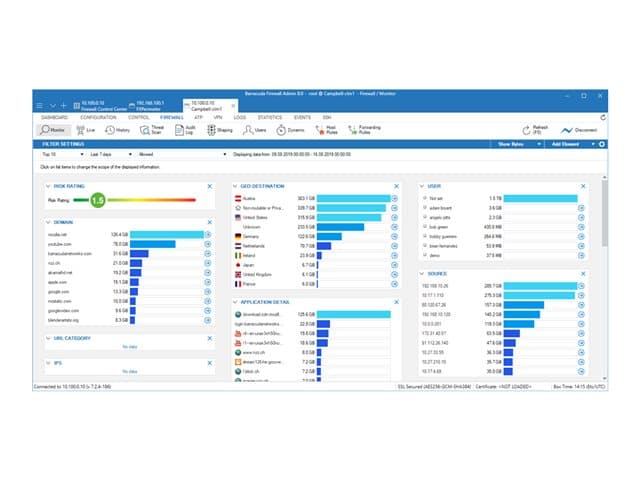Click the vertical scrollbar on the right
Screen dimensions: 640x480
(604, 213)
